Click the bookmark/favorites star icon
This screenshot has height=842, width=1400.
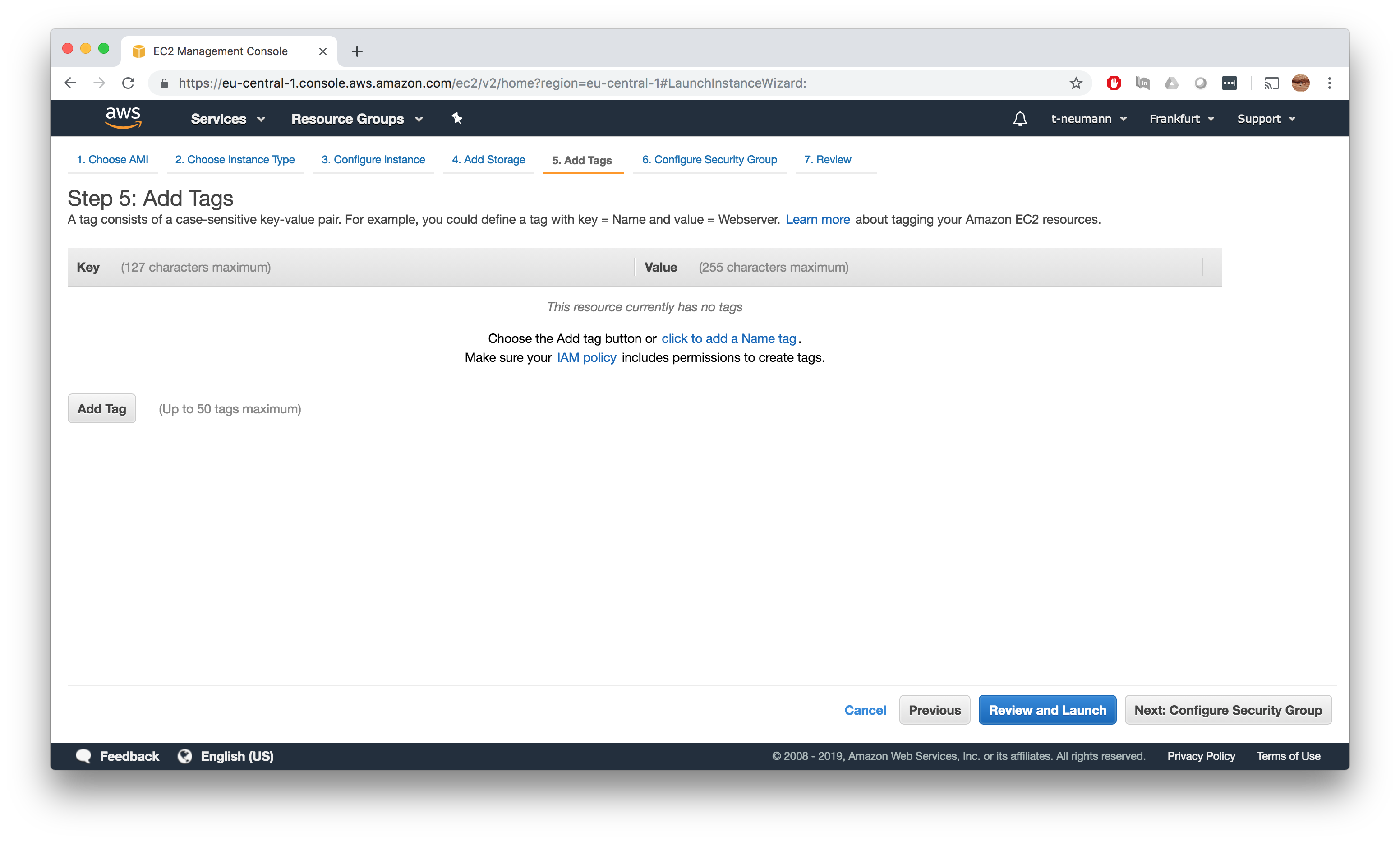coord(1074,83)
